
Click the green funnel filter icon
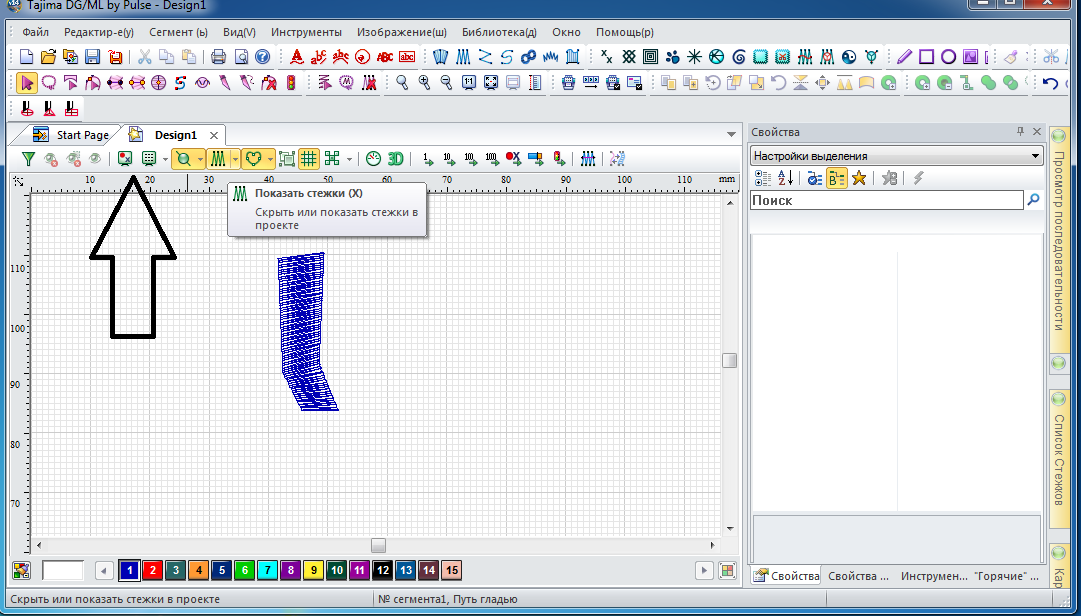[x=29, y=158]
